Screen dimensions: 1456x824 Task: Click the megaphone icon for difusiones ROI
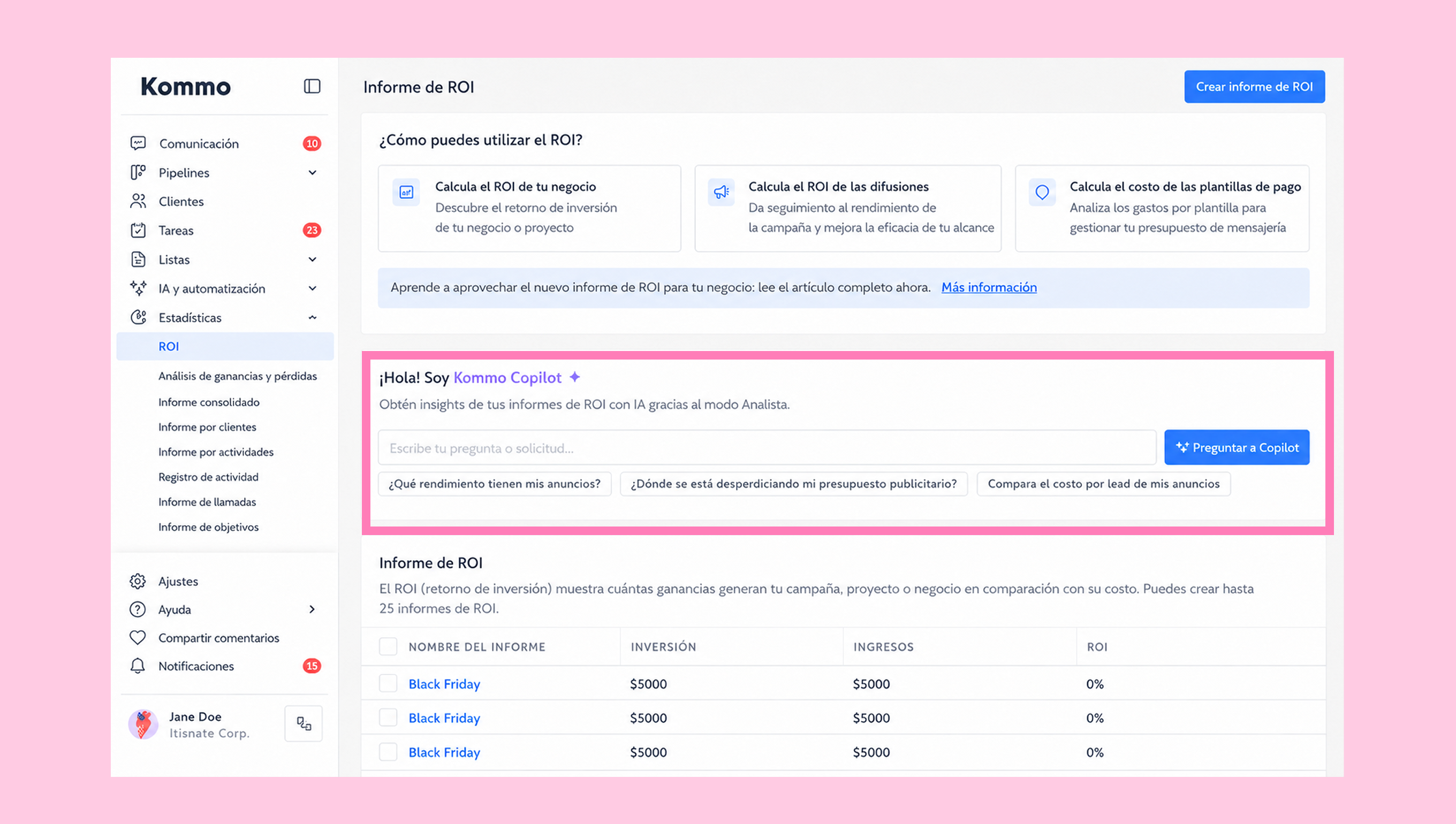721,193
